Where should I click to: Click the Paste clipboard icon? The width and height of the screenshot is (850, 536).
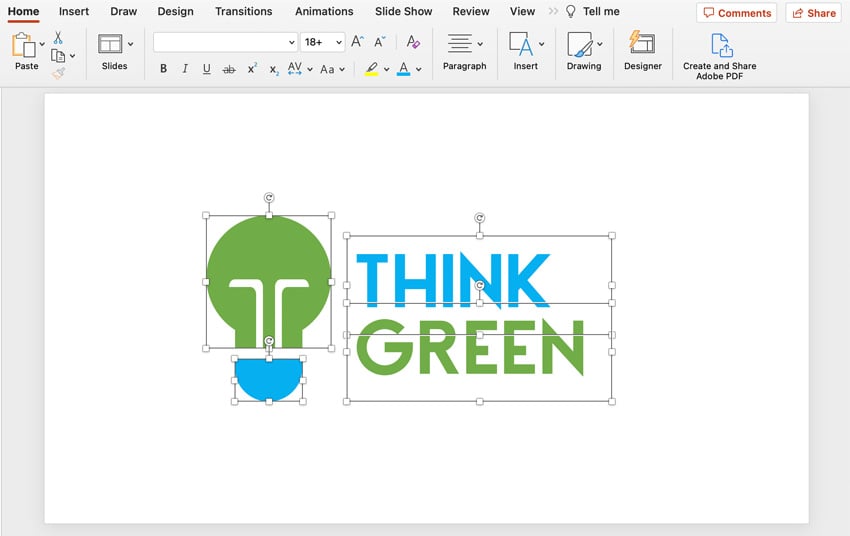(24, 46)
